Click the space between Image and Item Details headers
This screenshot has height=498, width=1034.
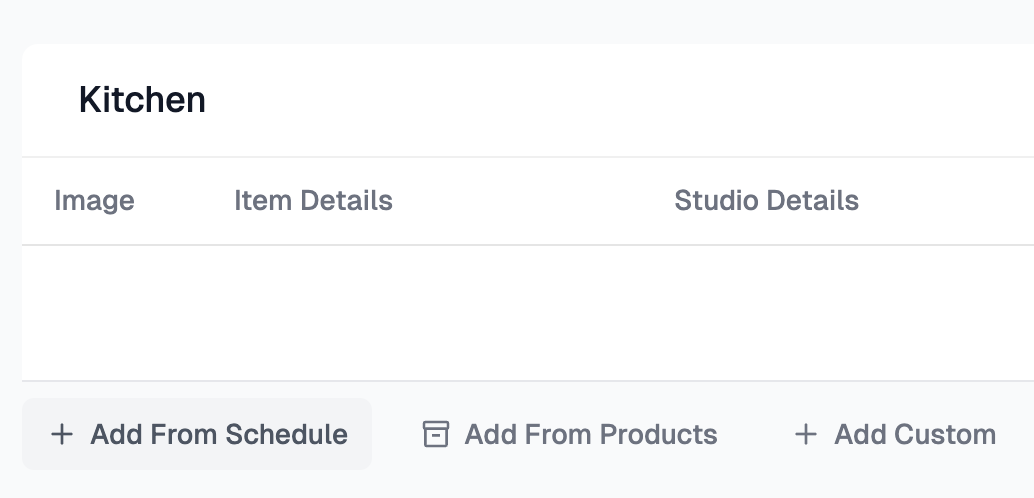(x=185, y=201)
